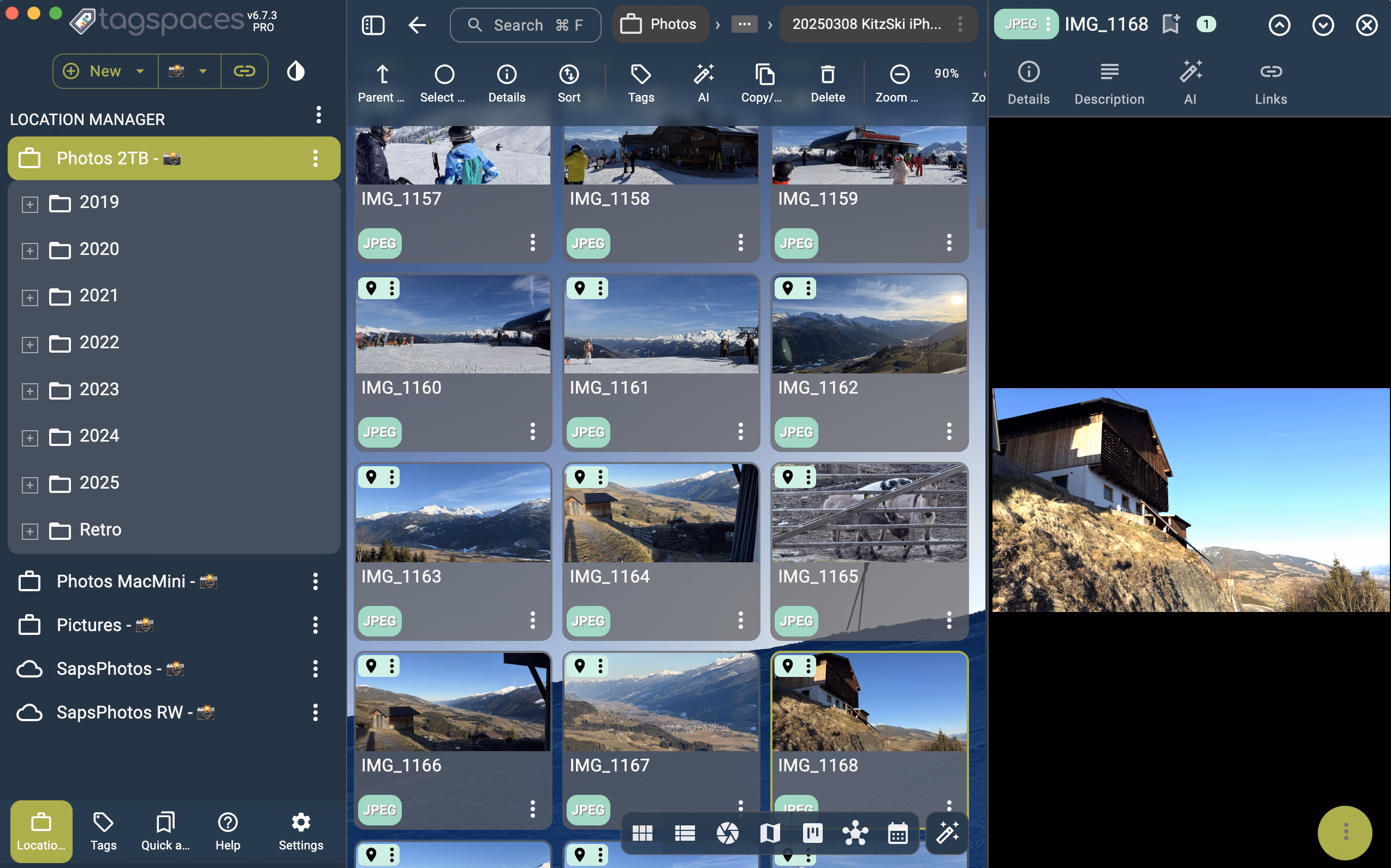
Task: Open the Sort options icon
Action: pyautogui.click(x=568, y=82)
